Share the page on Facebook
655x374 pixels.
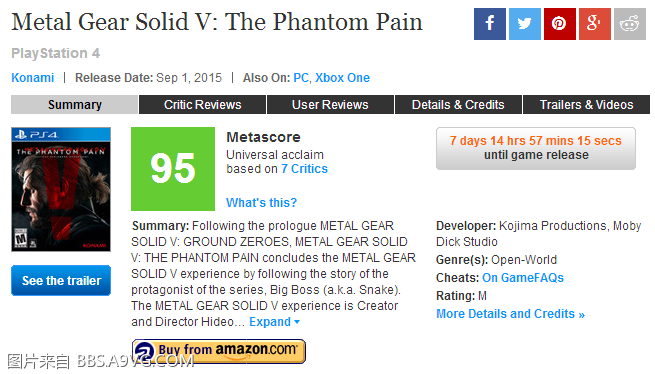(490, 24)
